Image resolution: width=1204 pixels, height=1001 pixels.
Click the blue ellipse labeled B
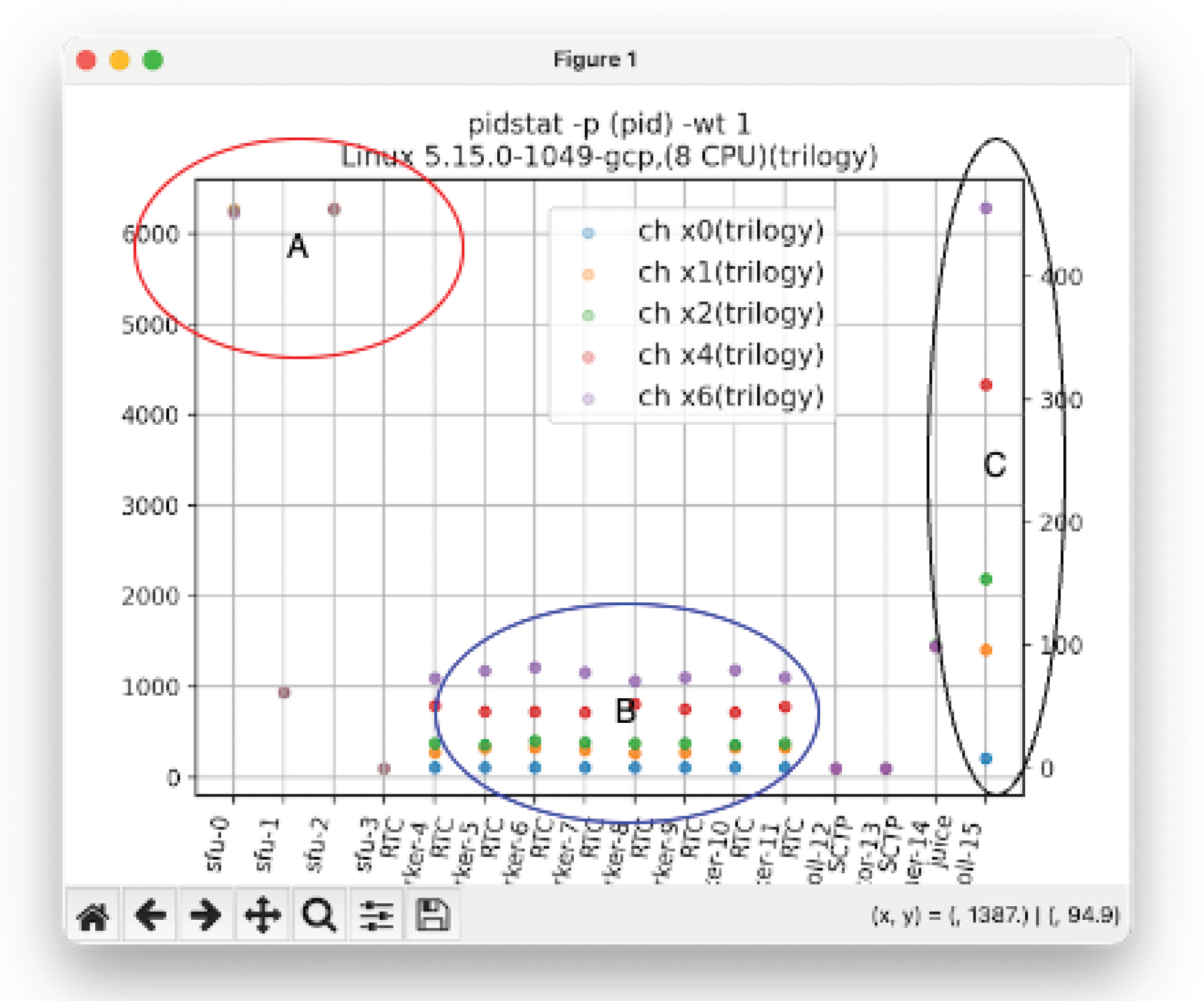(x=625, y=708)
